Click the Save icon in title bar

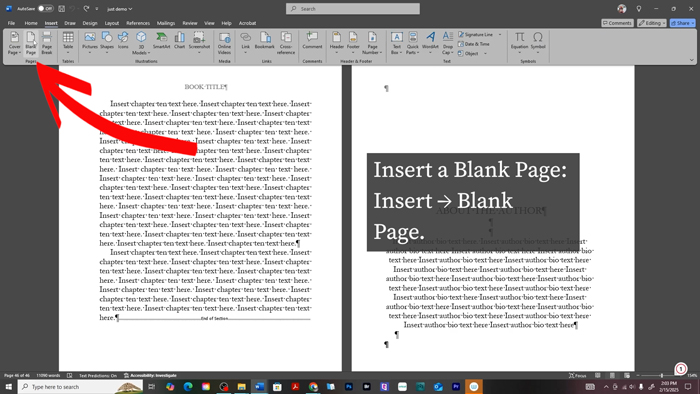(61, 8)
